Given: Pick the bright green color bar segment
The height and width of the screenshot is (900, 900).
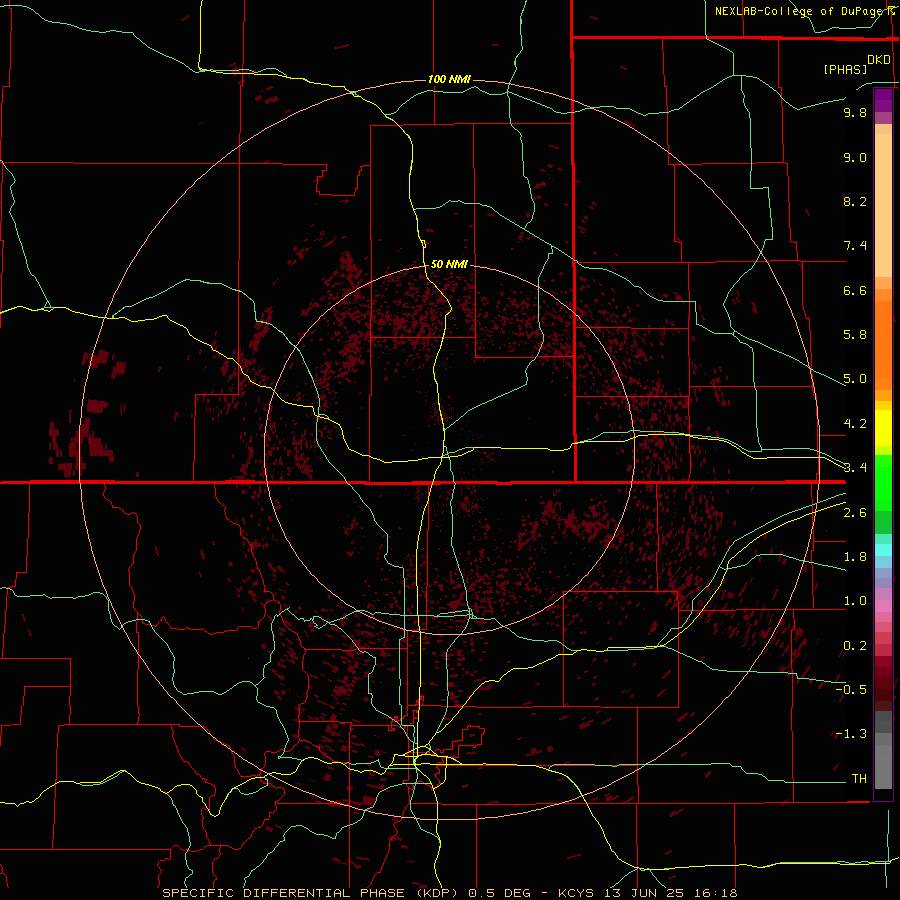Looking at the screenshot, I should coord(883,483).
